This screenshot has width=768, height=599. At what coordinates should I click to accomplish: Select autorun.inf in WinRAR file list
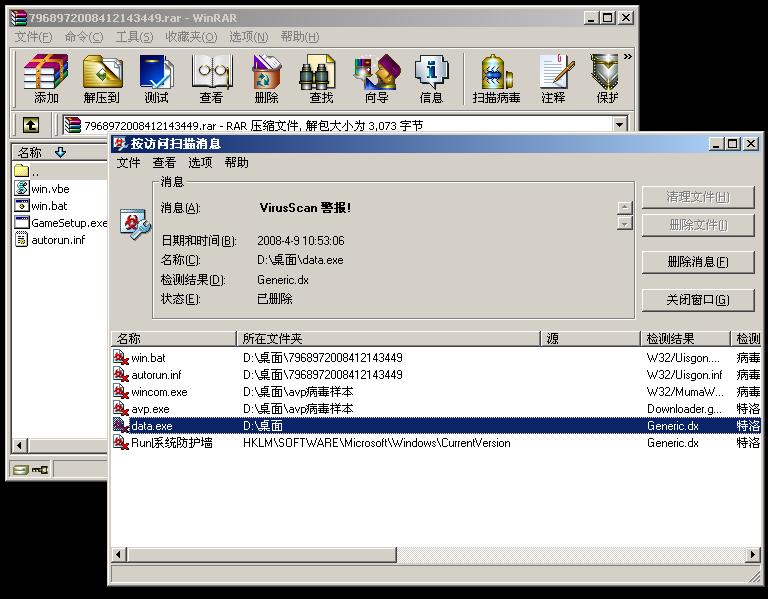pos(49,240)
